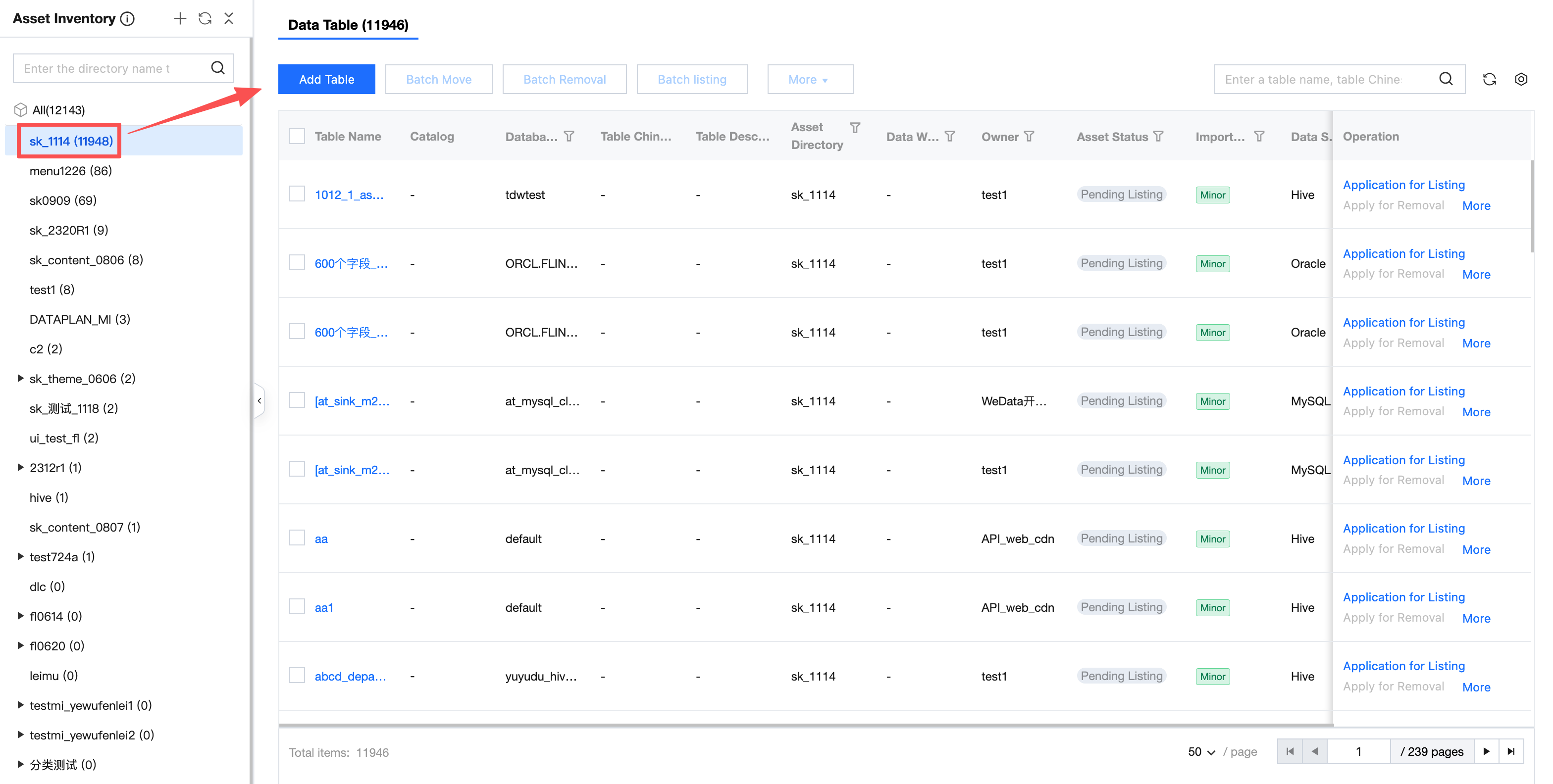Image resolution: width=1553 pixels, height=784 pixels.
Task: Open the abcd_depa table link
Action: (350, 676)
